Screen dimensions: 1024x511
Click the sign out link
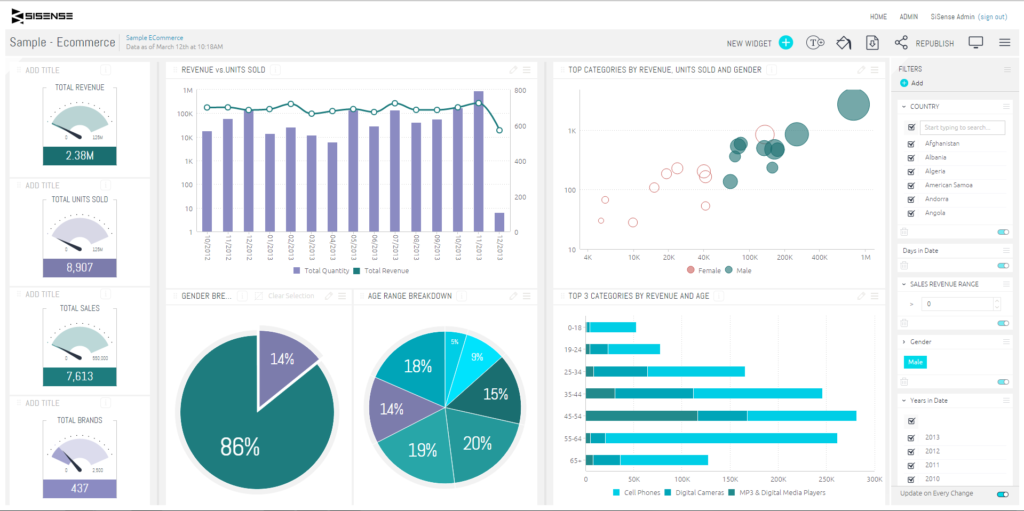point(993,17)
